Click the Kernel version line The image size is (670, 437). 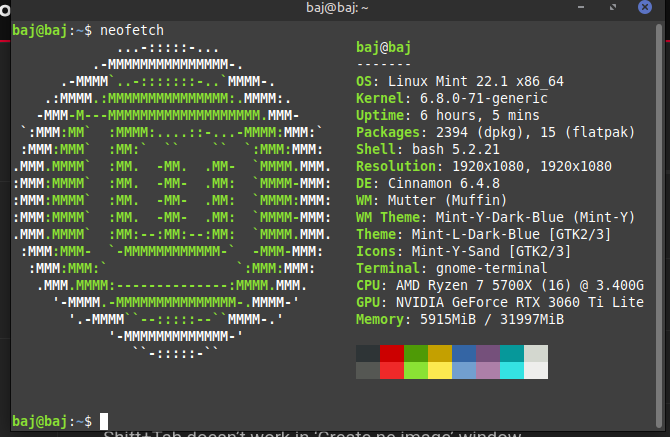(449, 98)
